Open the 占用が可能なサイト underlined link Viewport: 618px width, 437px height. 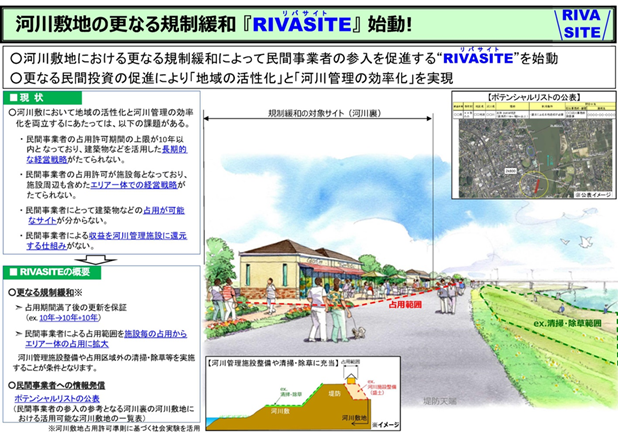(x=106, y=215)
